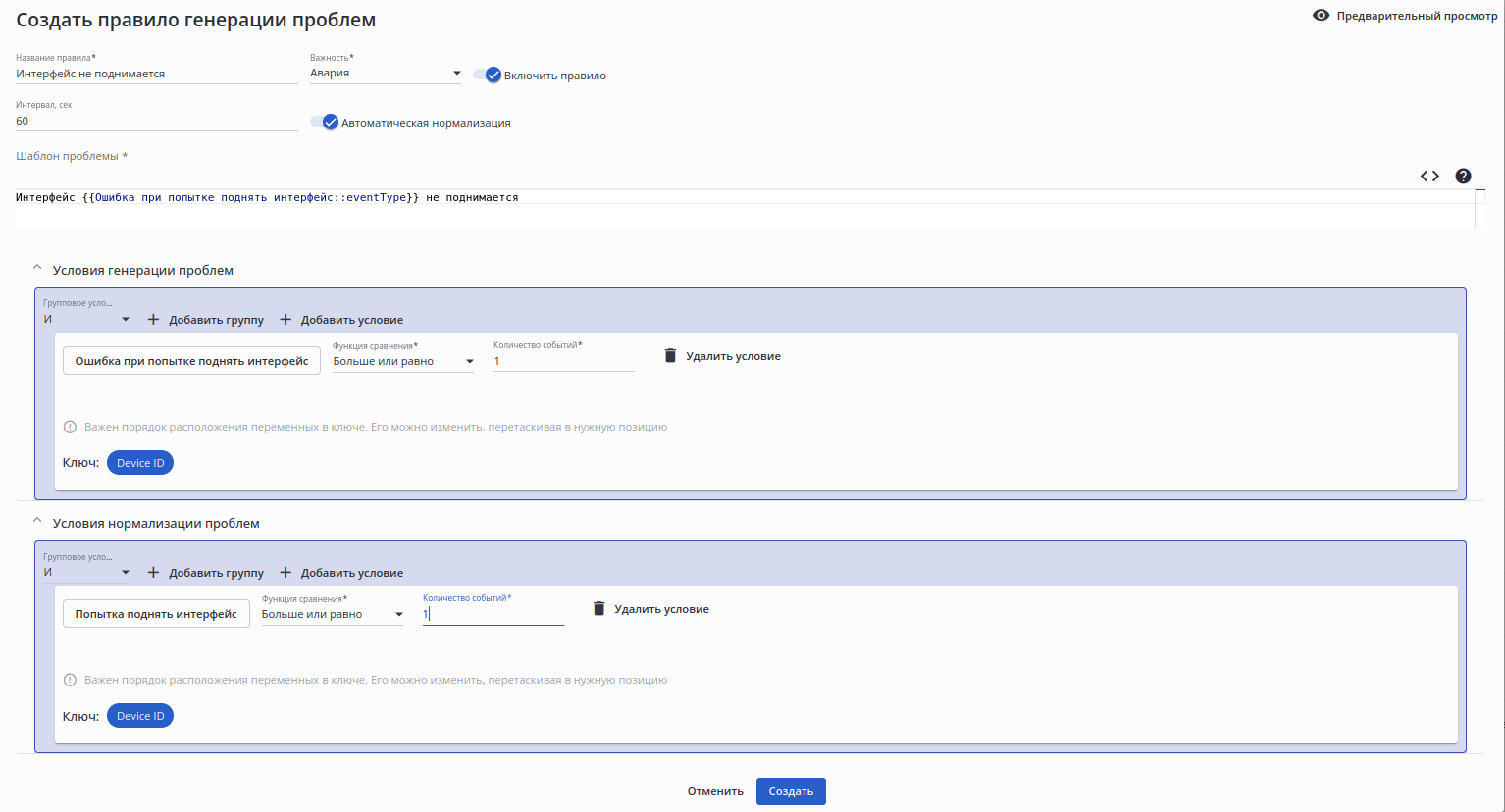The width and height of the screenshot is (1505, 812).
Task: Open the help question mark icon
Action: pos(1463,177)
